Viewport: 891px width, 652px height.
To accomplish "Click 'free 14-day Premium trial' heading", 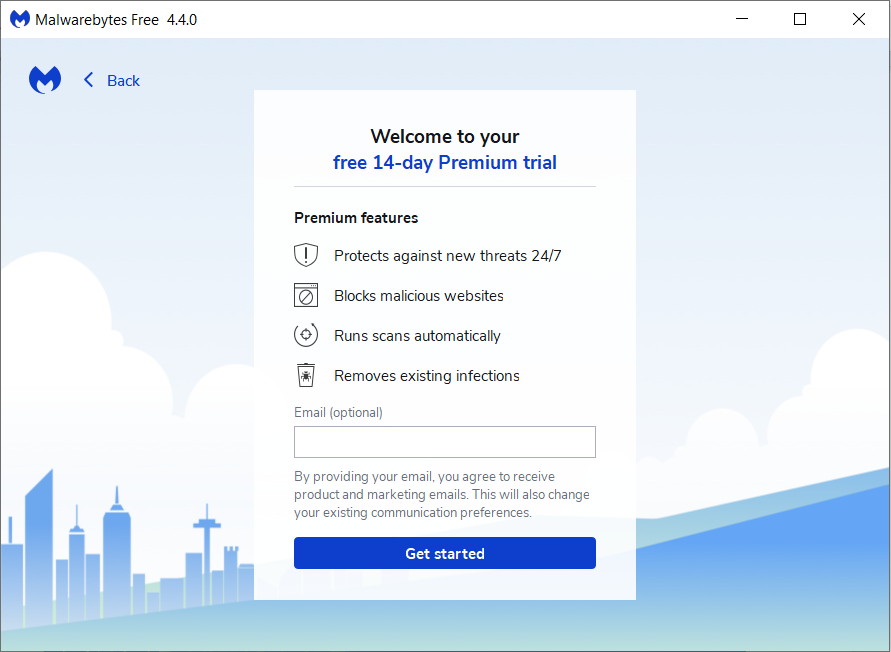I will tap(445, 163).
